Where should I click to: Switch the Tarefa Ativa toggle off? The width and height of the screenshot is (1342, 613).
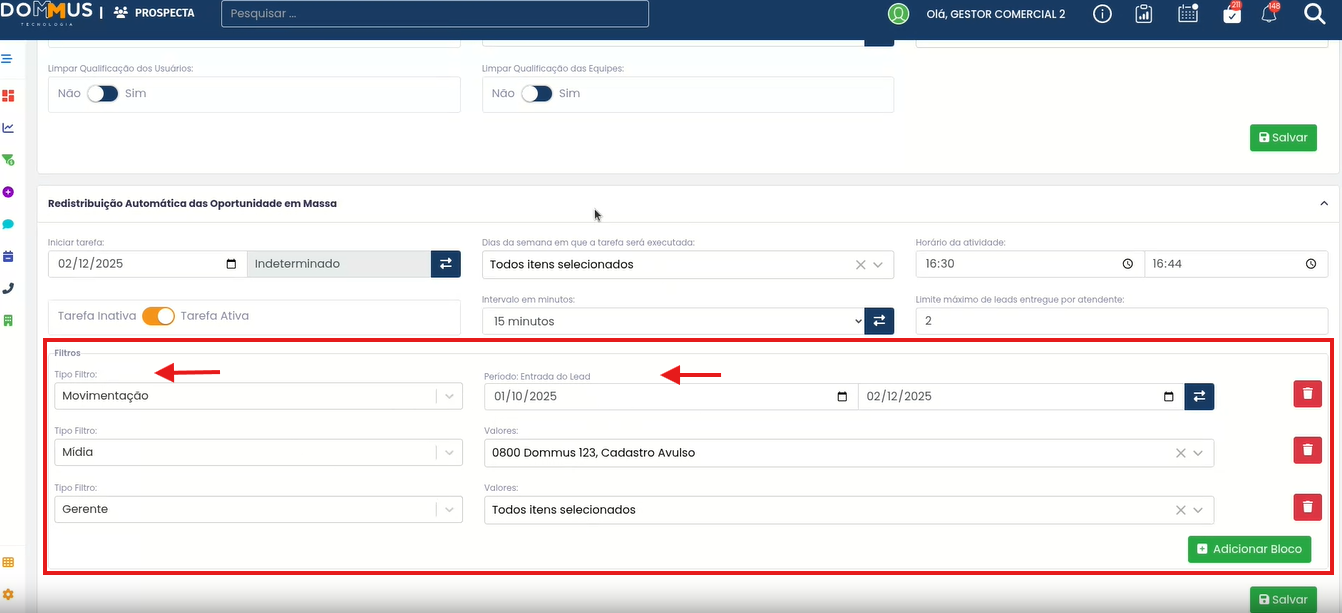click(158, 316)
